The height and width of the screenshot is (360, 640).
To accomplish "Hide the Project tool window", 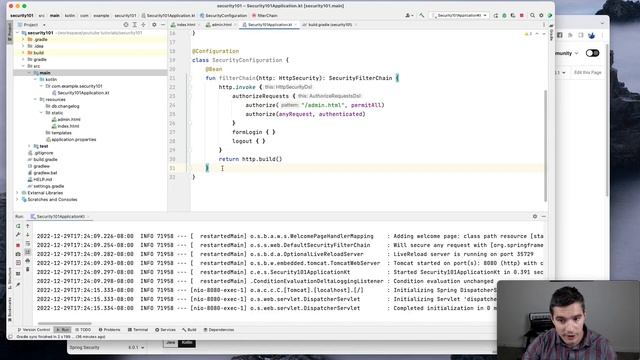I will [162, 24].
